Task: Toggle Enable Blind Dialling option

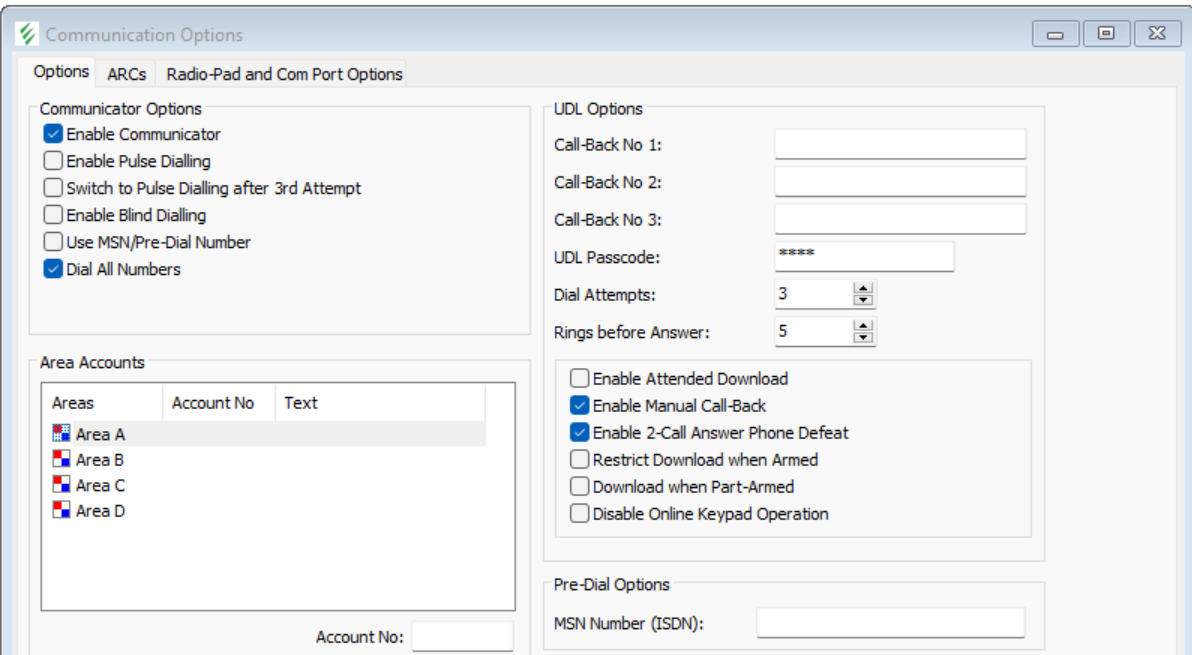Action: [x=54, y=215]
